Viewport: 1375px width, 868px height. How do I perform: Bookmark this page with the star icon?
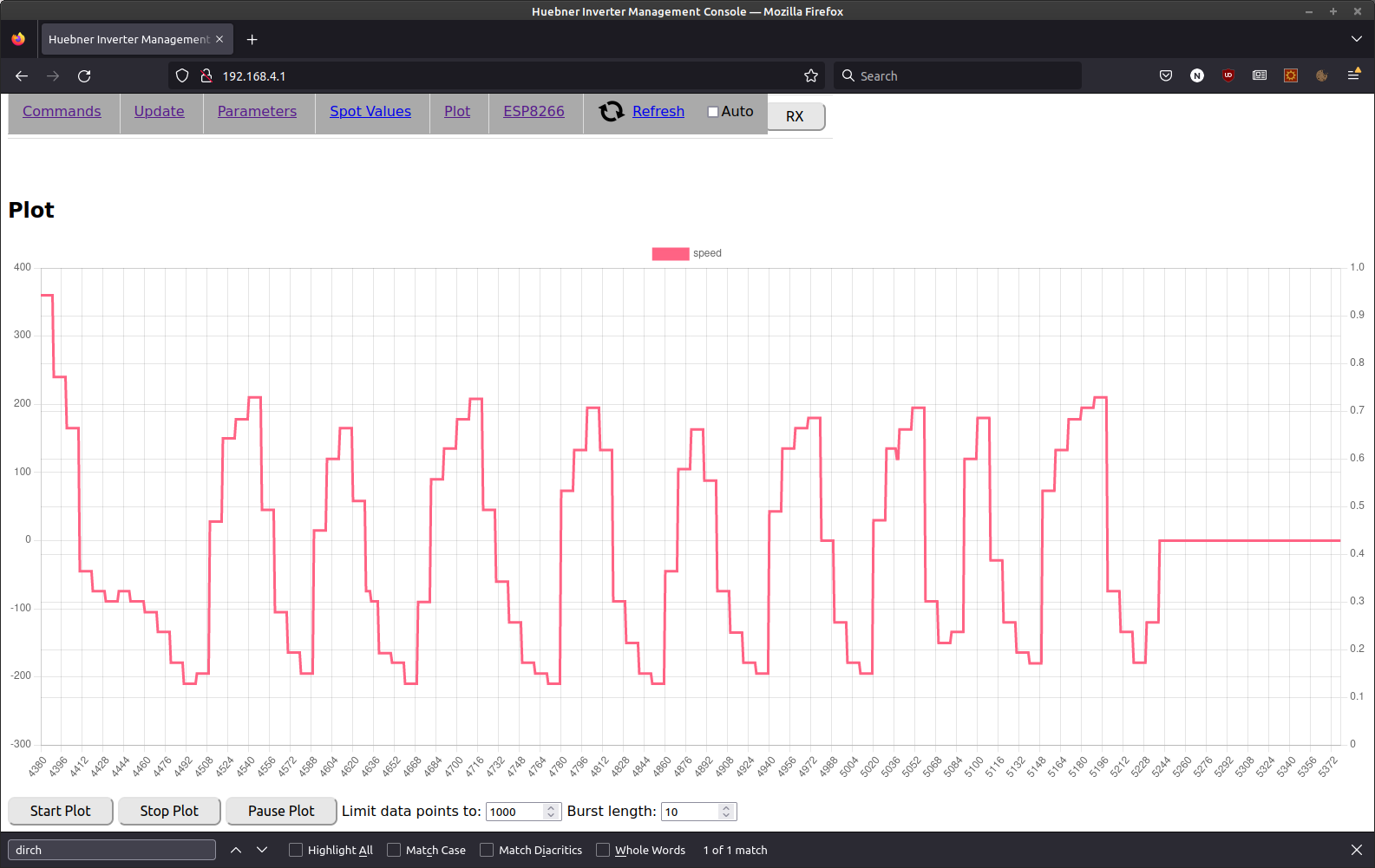(811, 76)
